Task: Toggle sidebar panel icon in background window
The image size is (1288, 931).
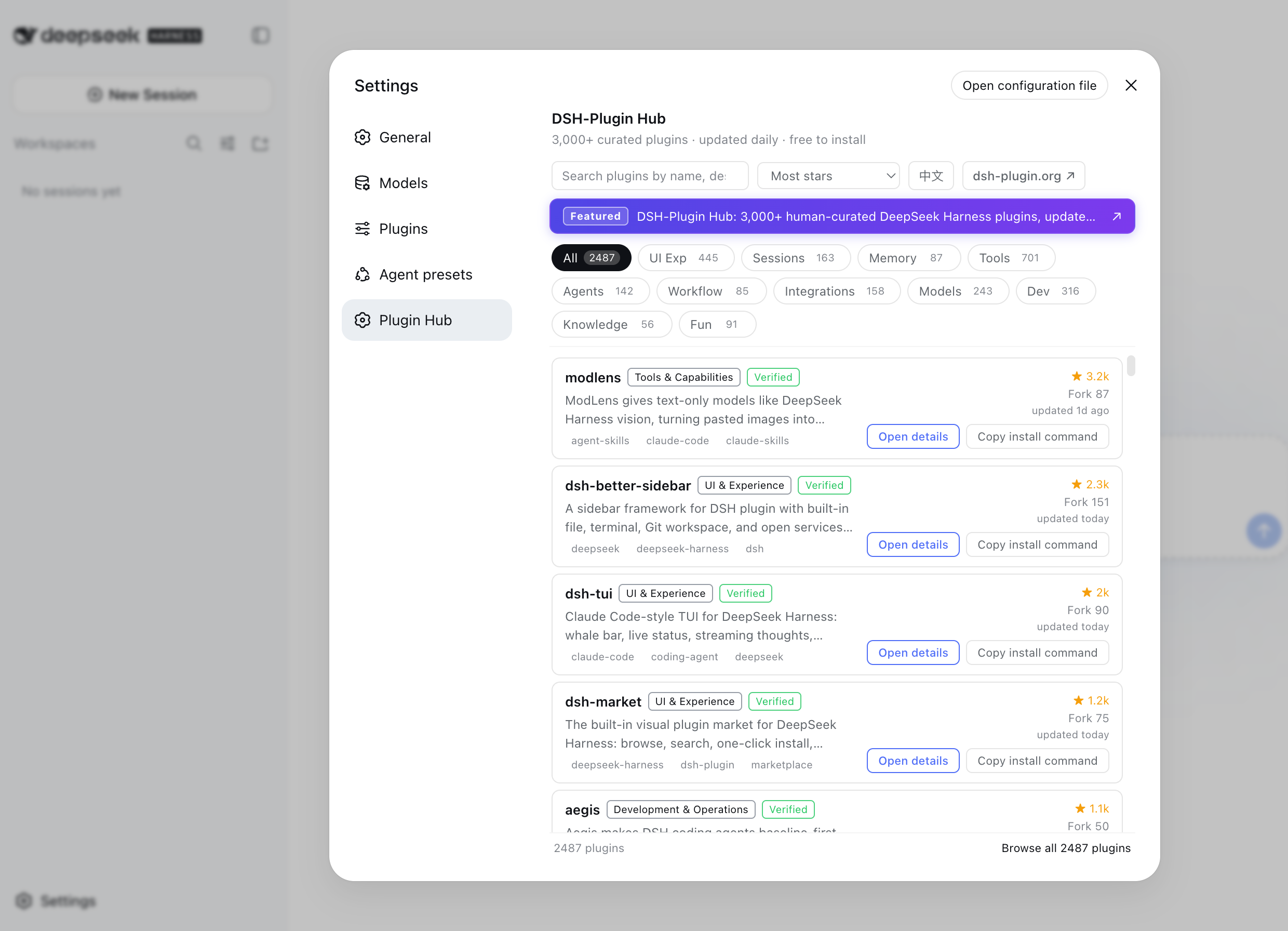Action: 261,35
